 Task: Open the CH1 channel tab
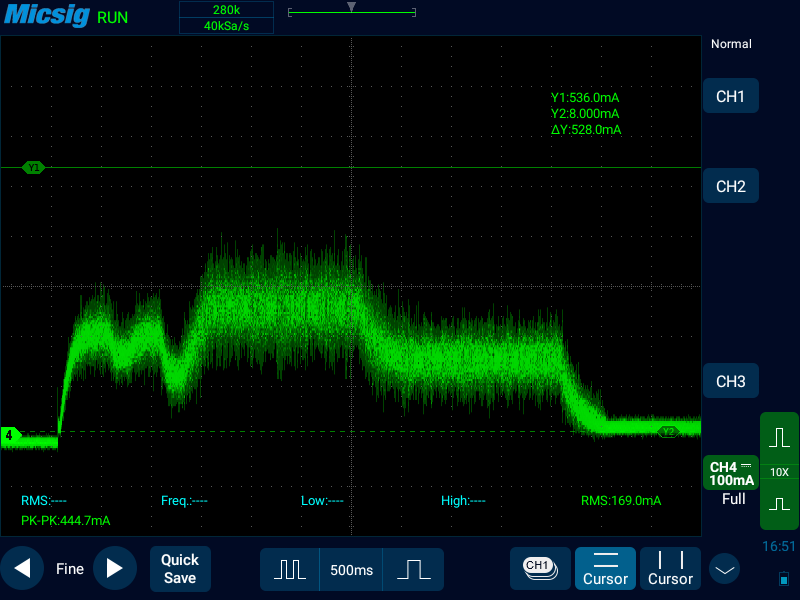pyautogui.click(x=730, y=96)
